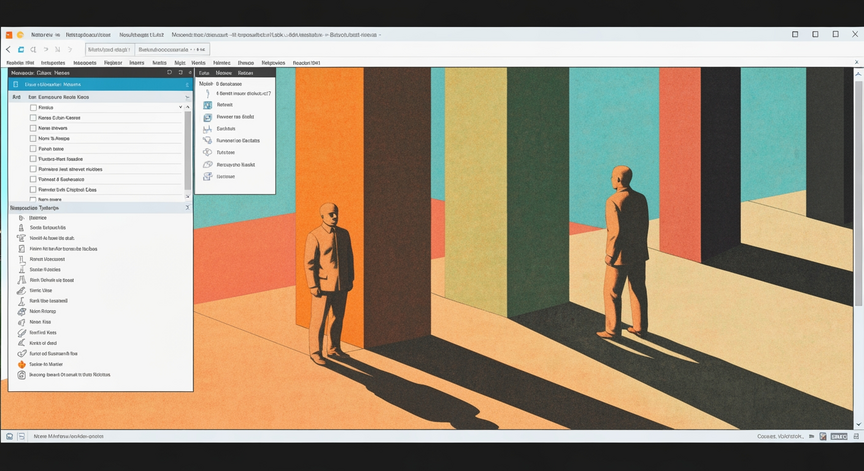
Task: Open the 'Netpovies' menu
Action: [x=273, y=63]
